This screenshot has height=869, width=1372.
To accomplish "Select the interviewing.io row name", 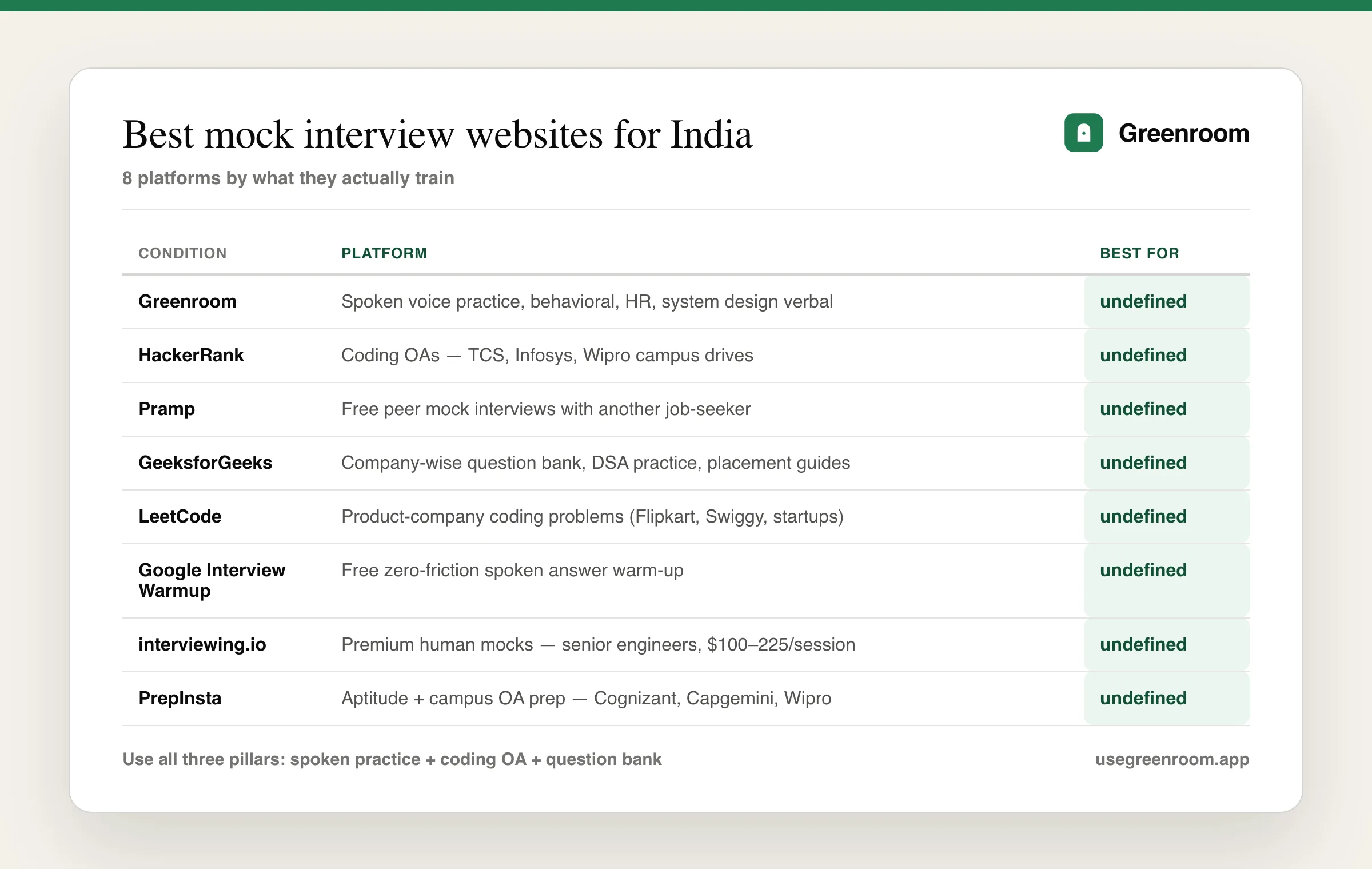I will point(202,645).
